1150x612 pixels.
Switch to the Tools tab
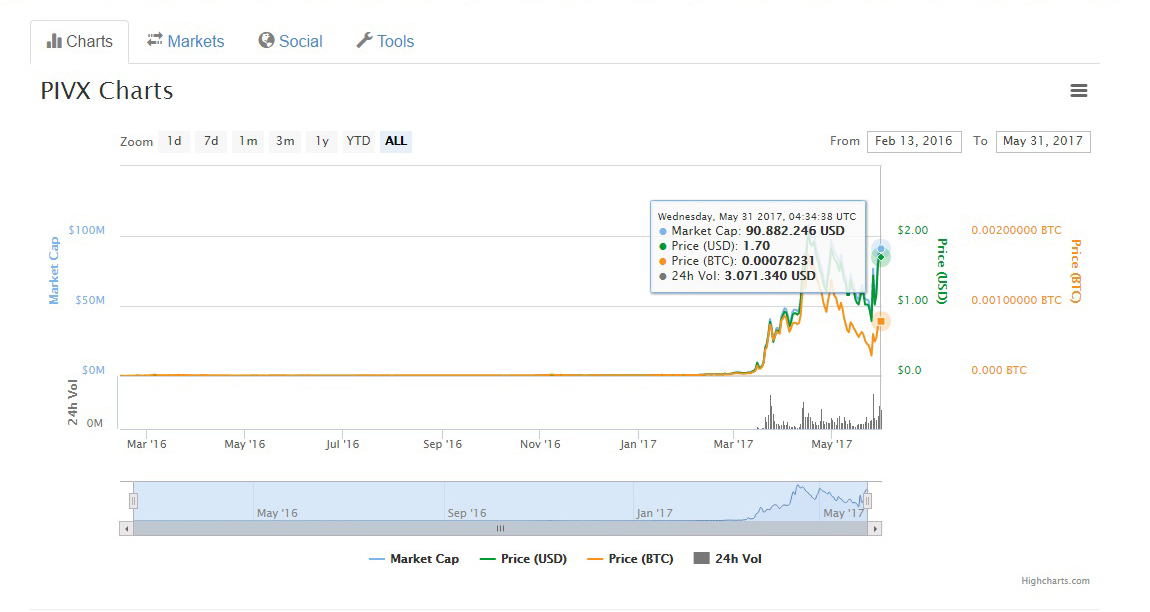click(x=385, y=41)
